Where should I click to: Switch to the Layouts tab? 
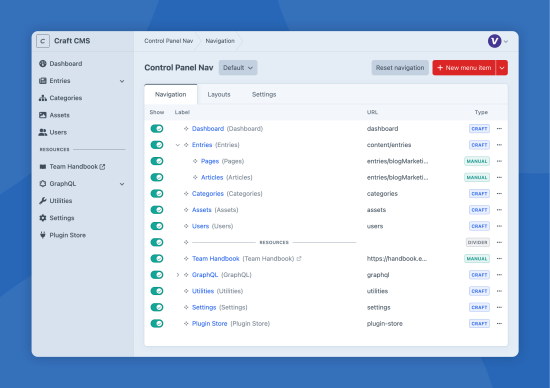219,94
